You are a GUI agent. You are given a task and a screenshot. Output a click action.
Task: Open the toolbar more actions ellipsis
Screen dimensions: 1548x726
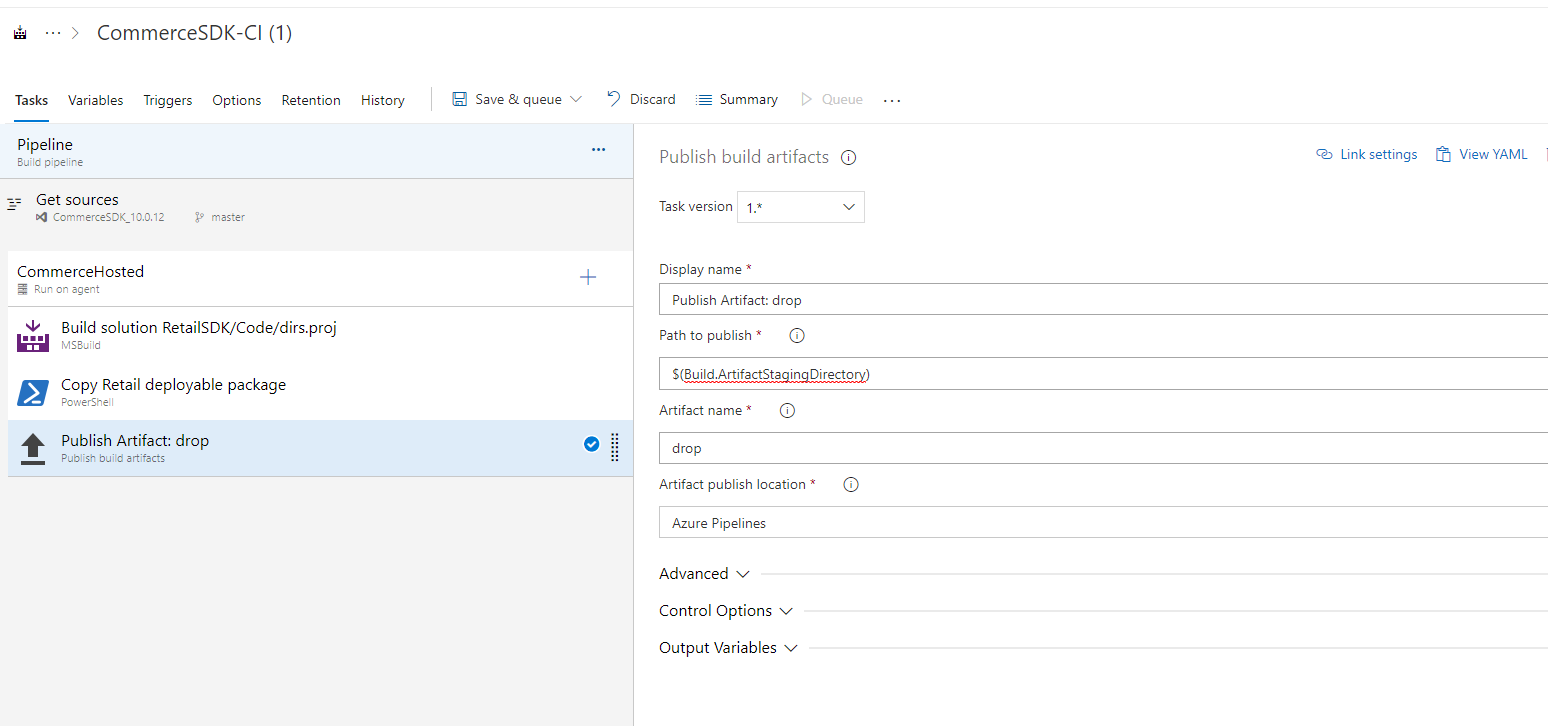[x=893, y=100]
